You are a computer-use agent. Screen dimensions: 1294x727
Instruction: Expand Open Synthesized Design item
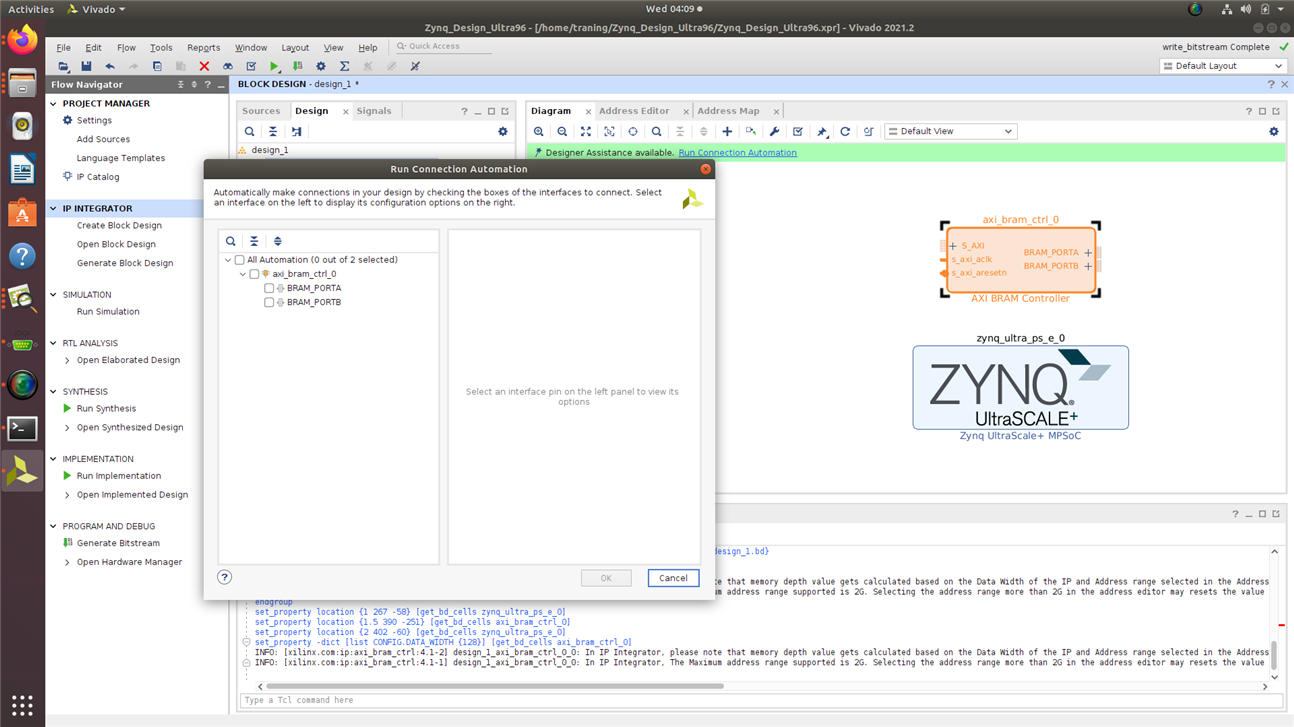[67, 427]
